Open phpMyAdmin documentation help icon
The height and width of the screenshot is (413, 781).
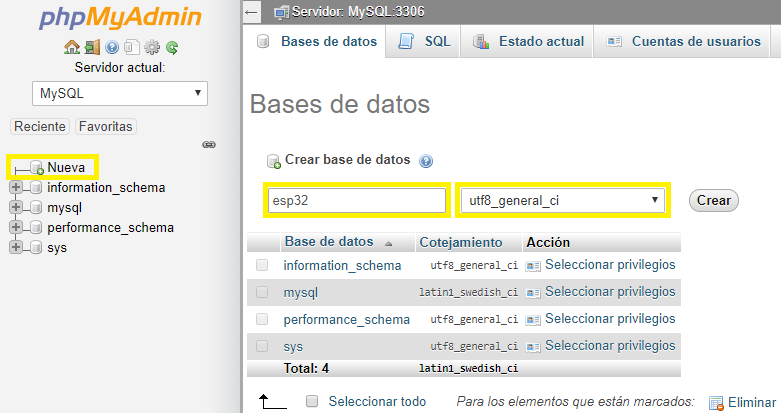[x=112, y=47]
